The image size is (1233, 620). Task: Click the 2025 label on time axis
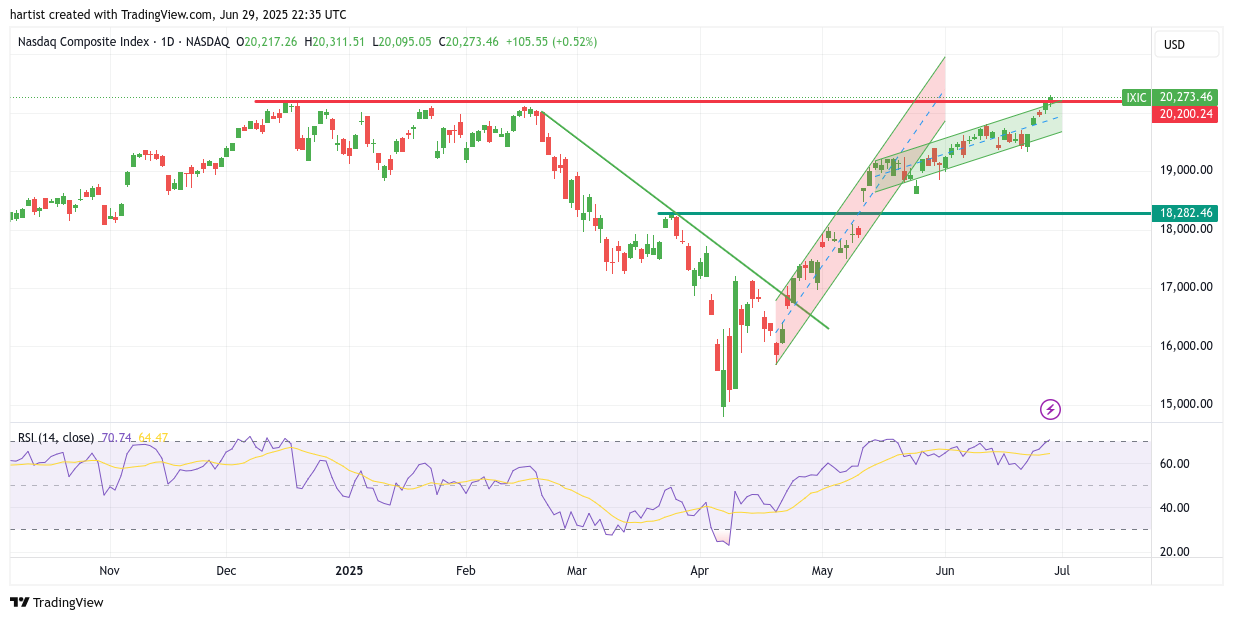tap(350, 571)
